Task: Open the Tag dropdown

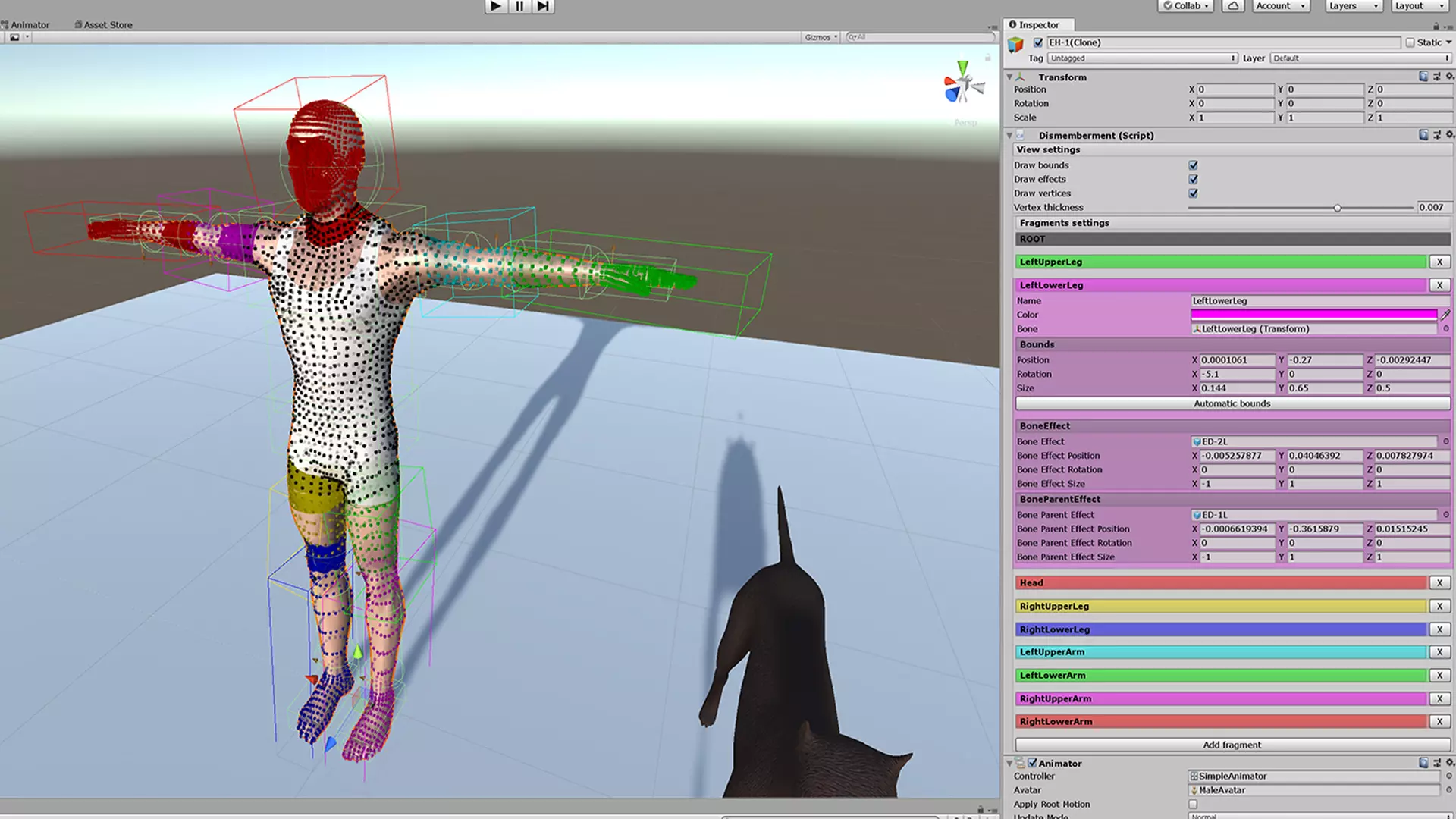Action: point(1142,58)
